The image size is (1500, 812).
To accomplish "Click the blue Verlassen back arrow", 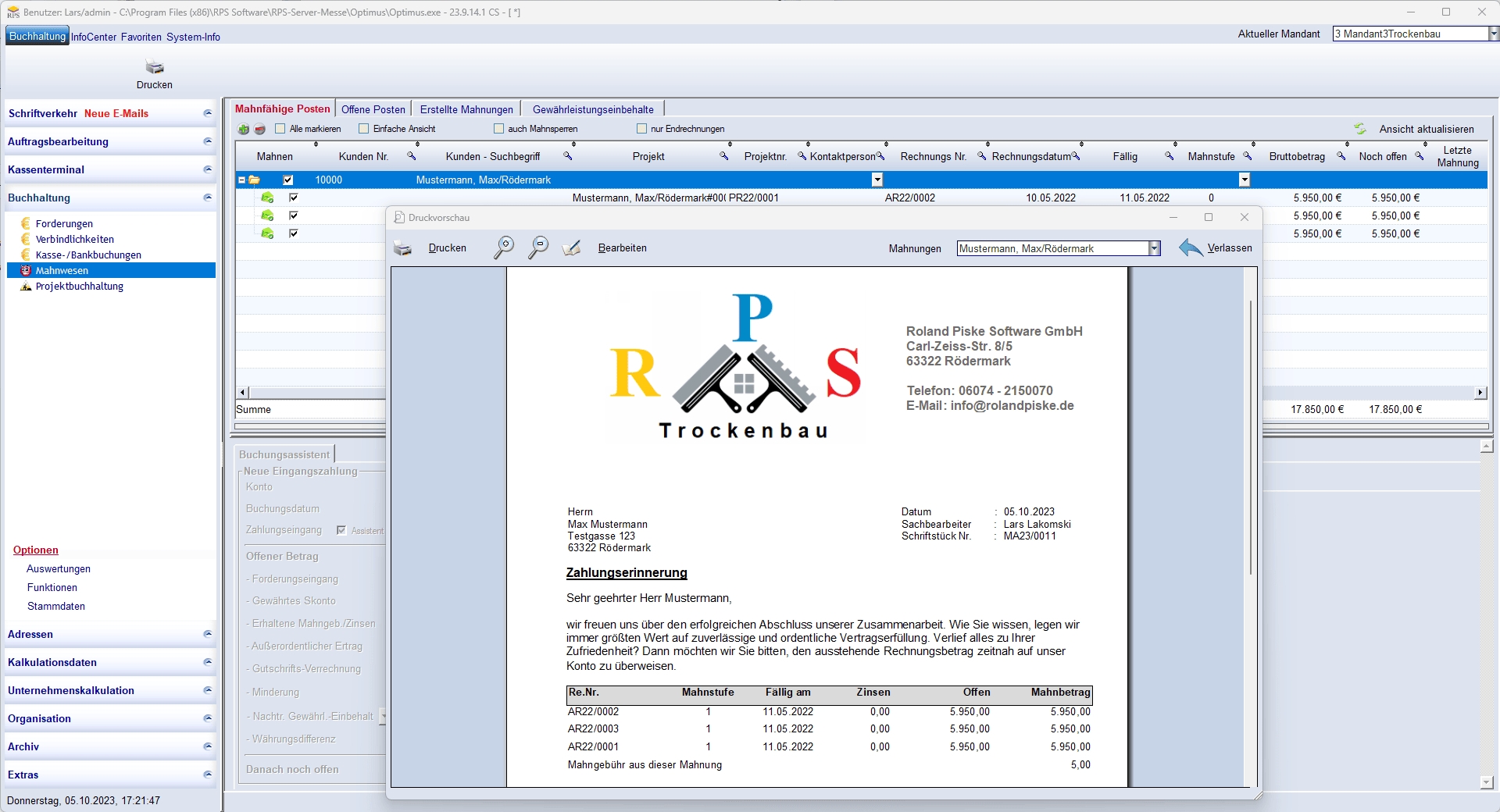I will [x=1191, y=248].
